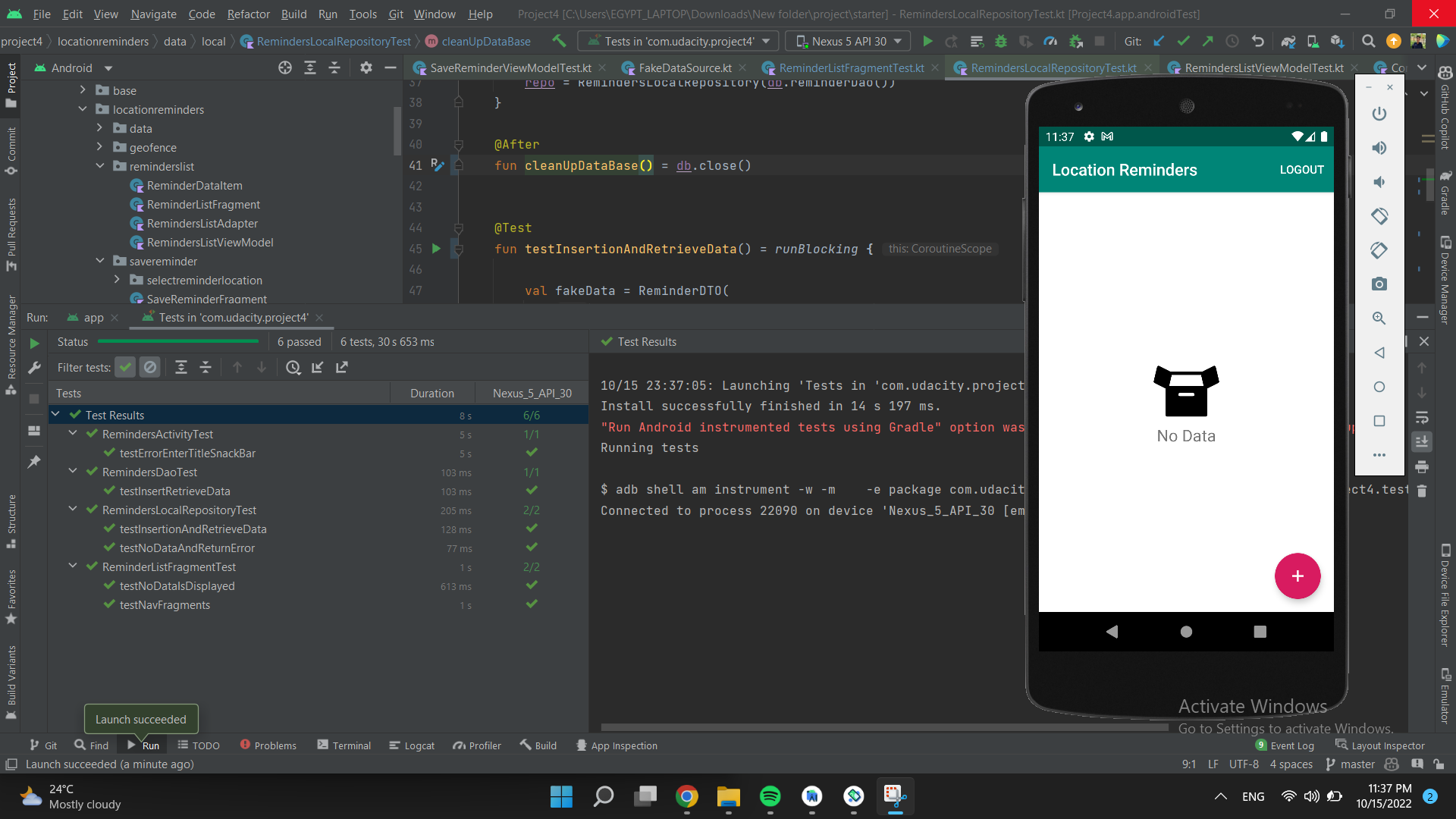This screenshot has height=819, width=1456.
Task: Open the Refactor menu
Action: (x=248, y=14)
